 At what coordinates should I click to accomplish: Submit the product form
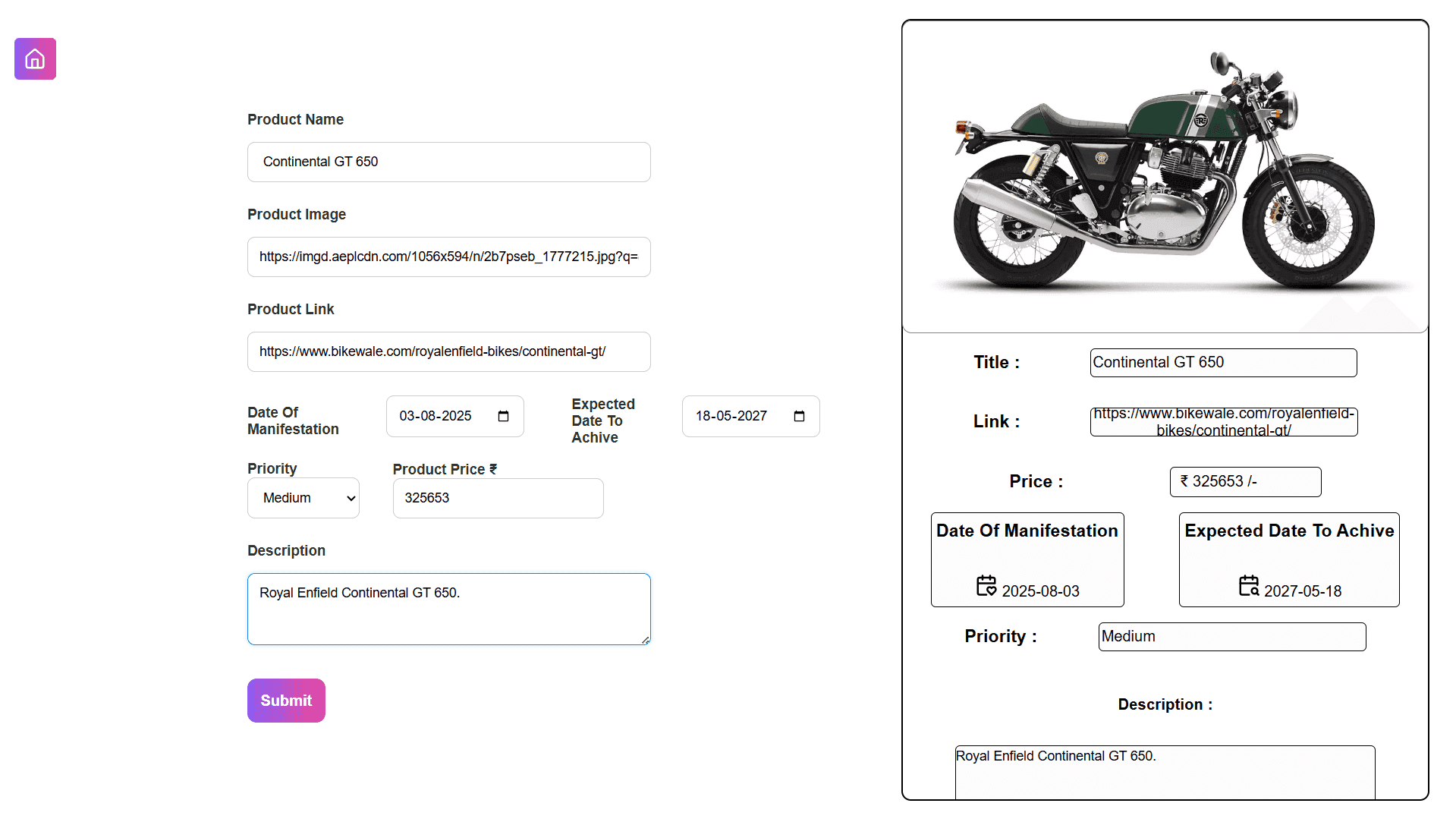(x=286, y=701)
